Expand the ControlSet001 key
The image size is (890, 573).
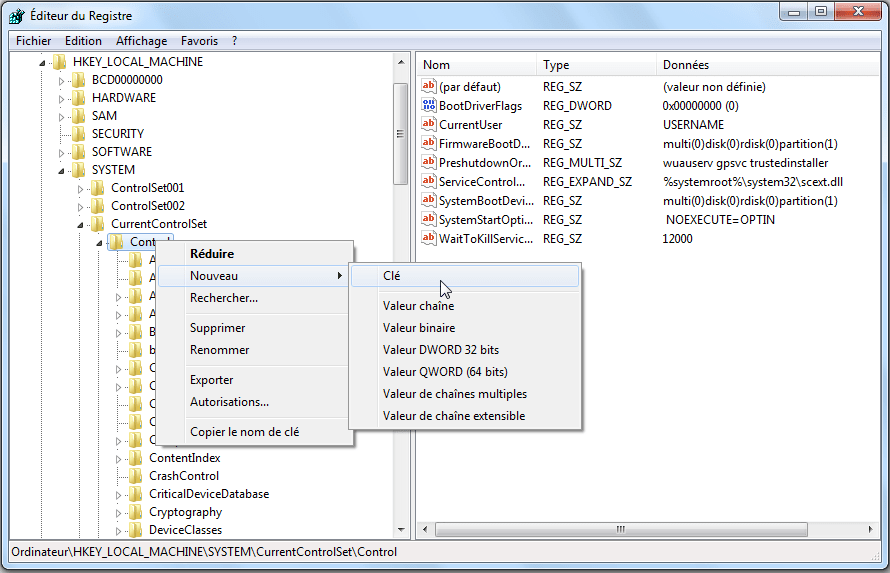[80, 189]
